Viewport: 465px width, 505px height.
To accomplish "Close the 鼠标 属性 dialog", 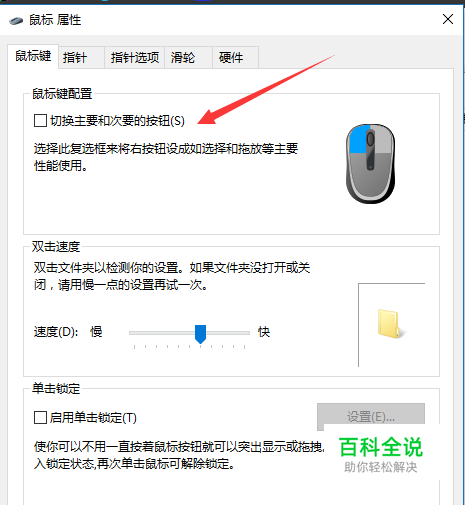I will (x=448, y=19).
